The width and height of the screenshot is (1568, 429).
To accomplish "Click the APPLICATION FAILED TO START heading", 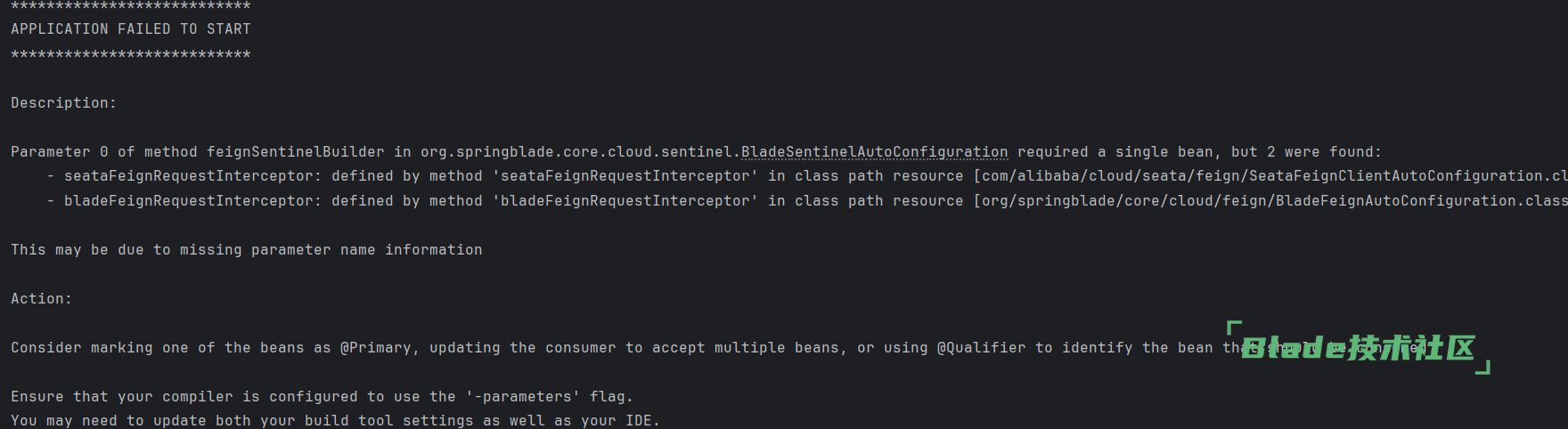I will tap(131, 29).
